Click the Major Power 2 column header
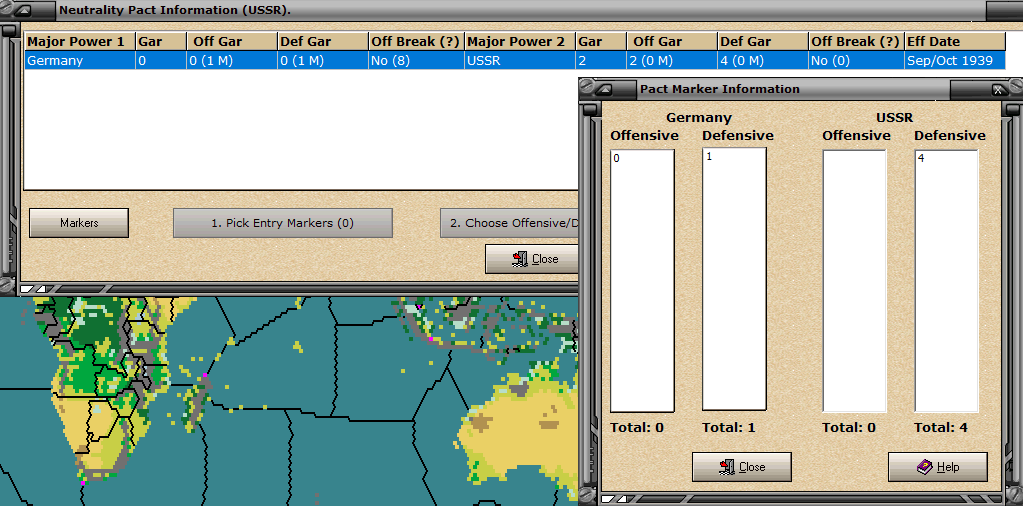The height and width of the screenshot is (506, 1023). click(x=520, y=42)
